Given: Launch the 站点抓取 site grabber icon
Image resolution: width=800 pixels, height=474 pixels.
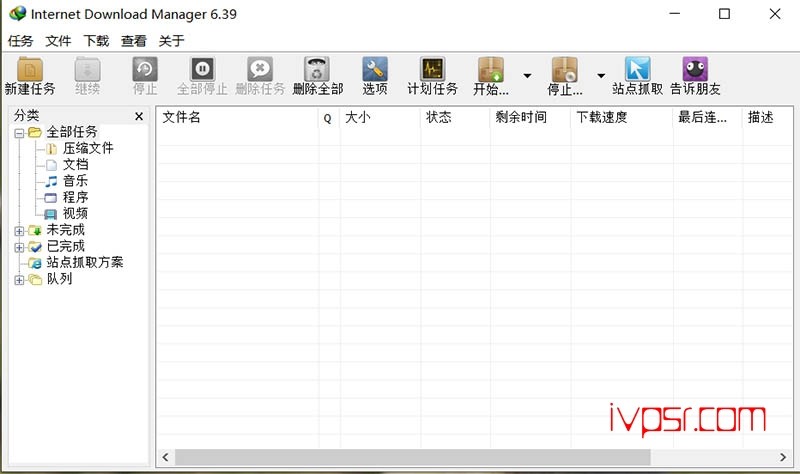Looking at the screenshot, I should (638, 69).
